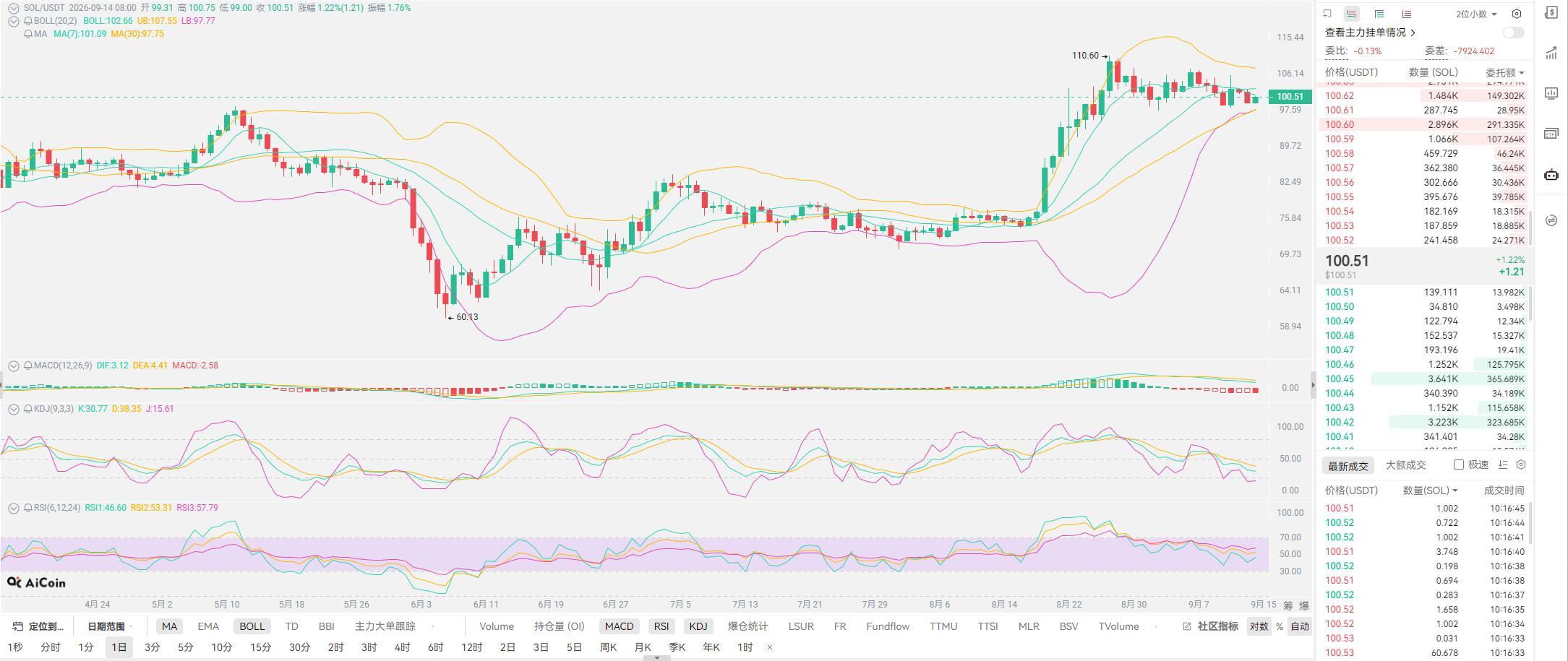Image resolution: width=1568 pixels, height=661 pixels.
Task: Open the 数量(SOL) dropdown in recent trades
Action: [x=1430, y=491]
